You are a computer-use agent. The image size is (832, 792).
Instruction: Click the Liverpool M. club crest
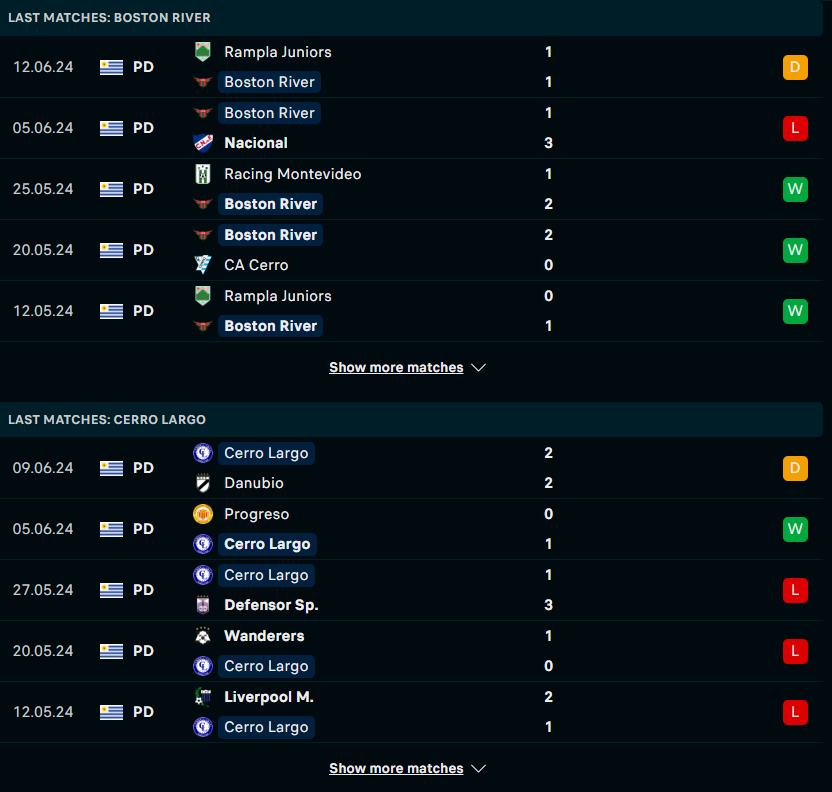tap(203, 697)
